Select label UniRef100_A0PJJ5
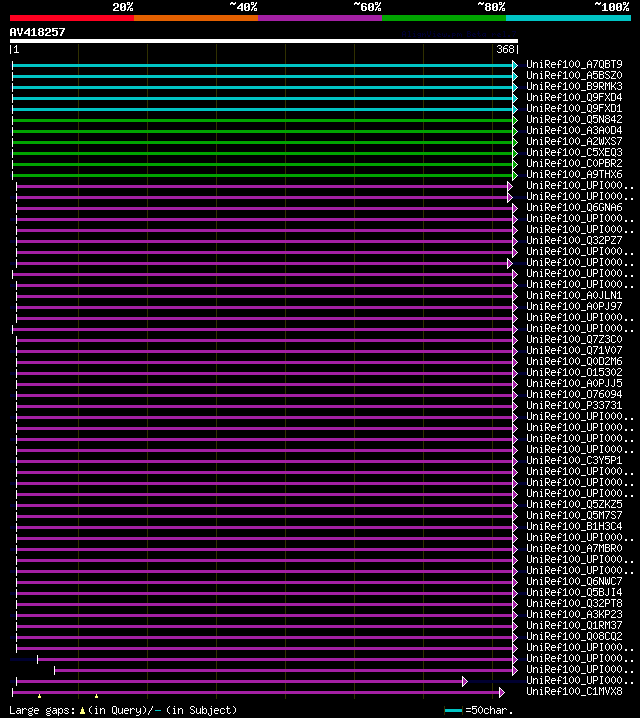640x718 pixels. pyautogui.click(x=574, y=383)
